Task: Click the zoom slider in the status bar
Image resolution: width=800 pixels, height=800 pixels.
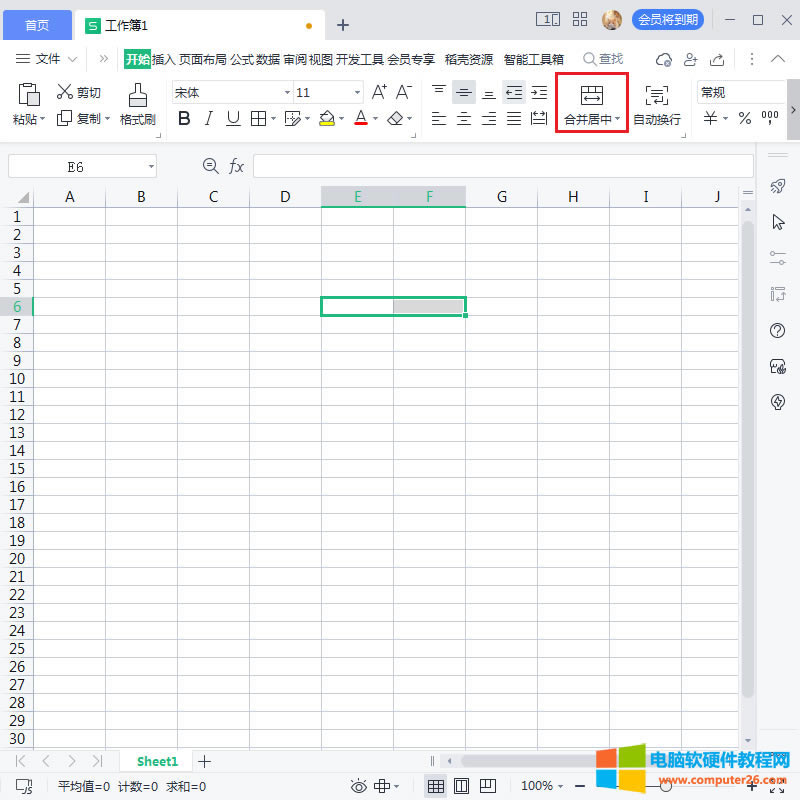Action: point(665,786)
